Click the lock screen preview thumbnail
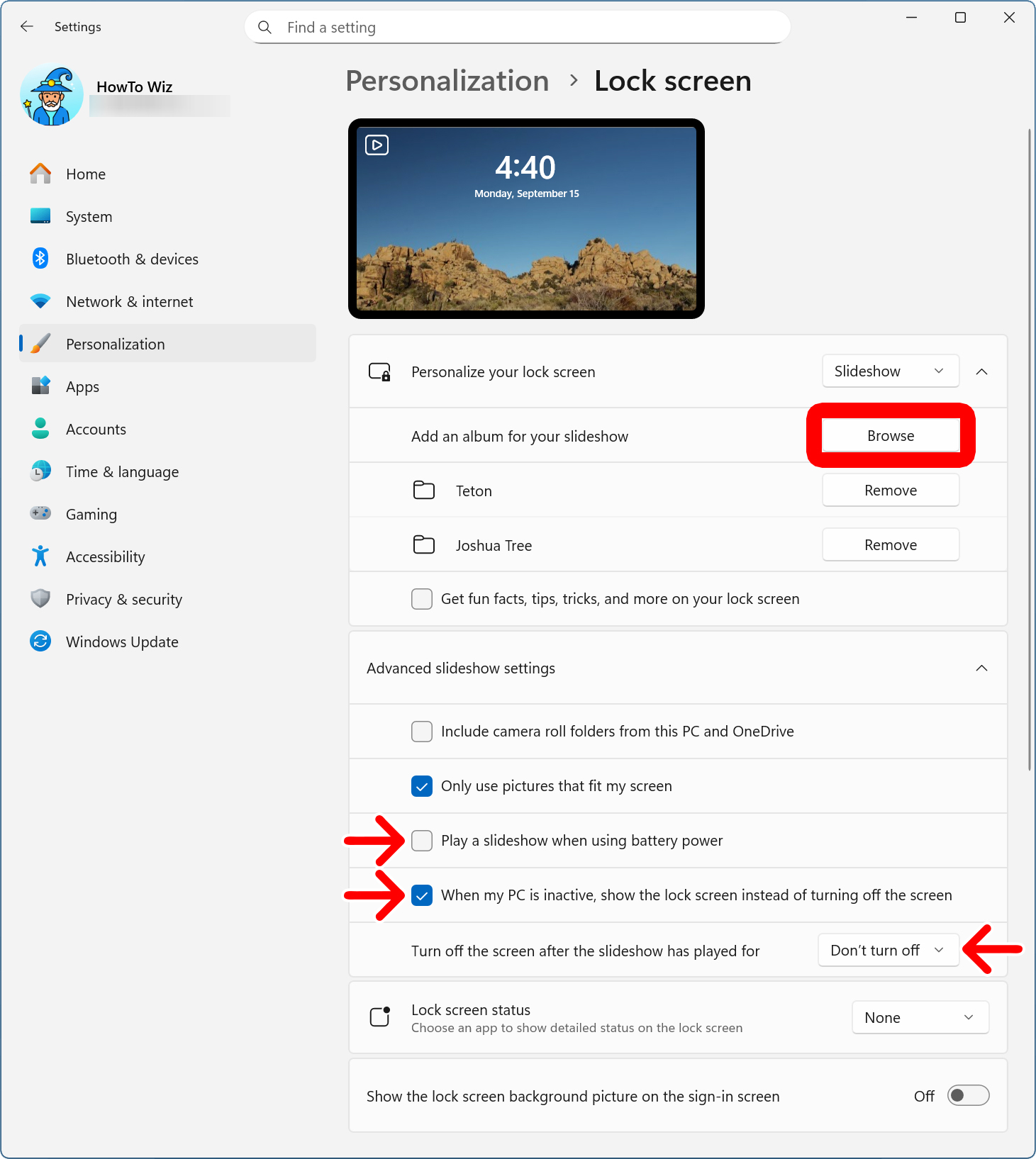 (x=526, y=219)
